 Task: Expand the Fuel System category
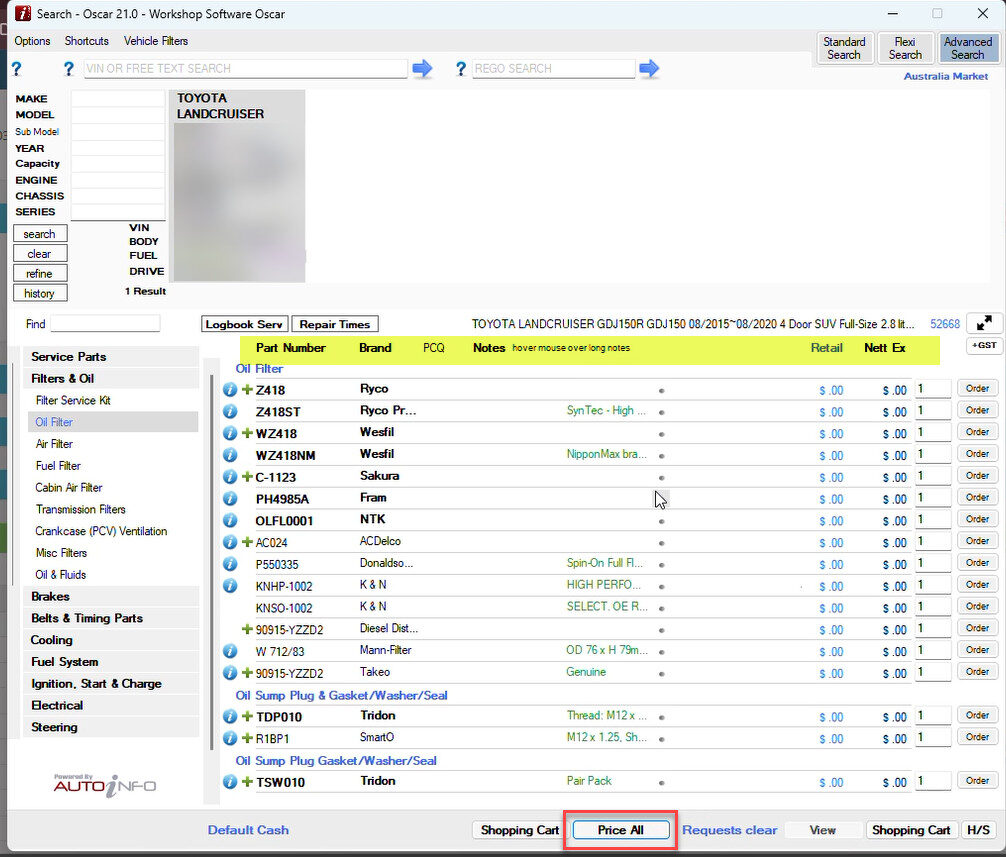[x=111, y=662]
